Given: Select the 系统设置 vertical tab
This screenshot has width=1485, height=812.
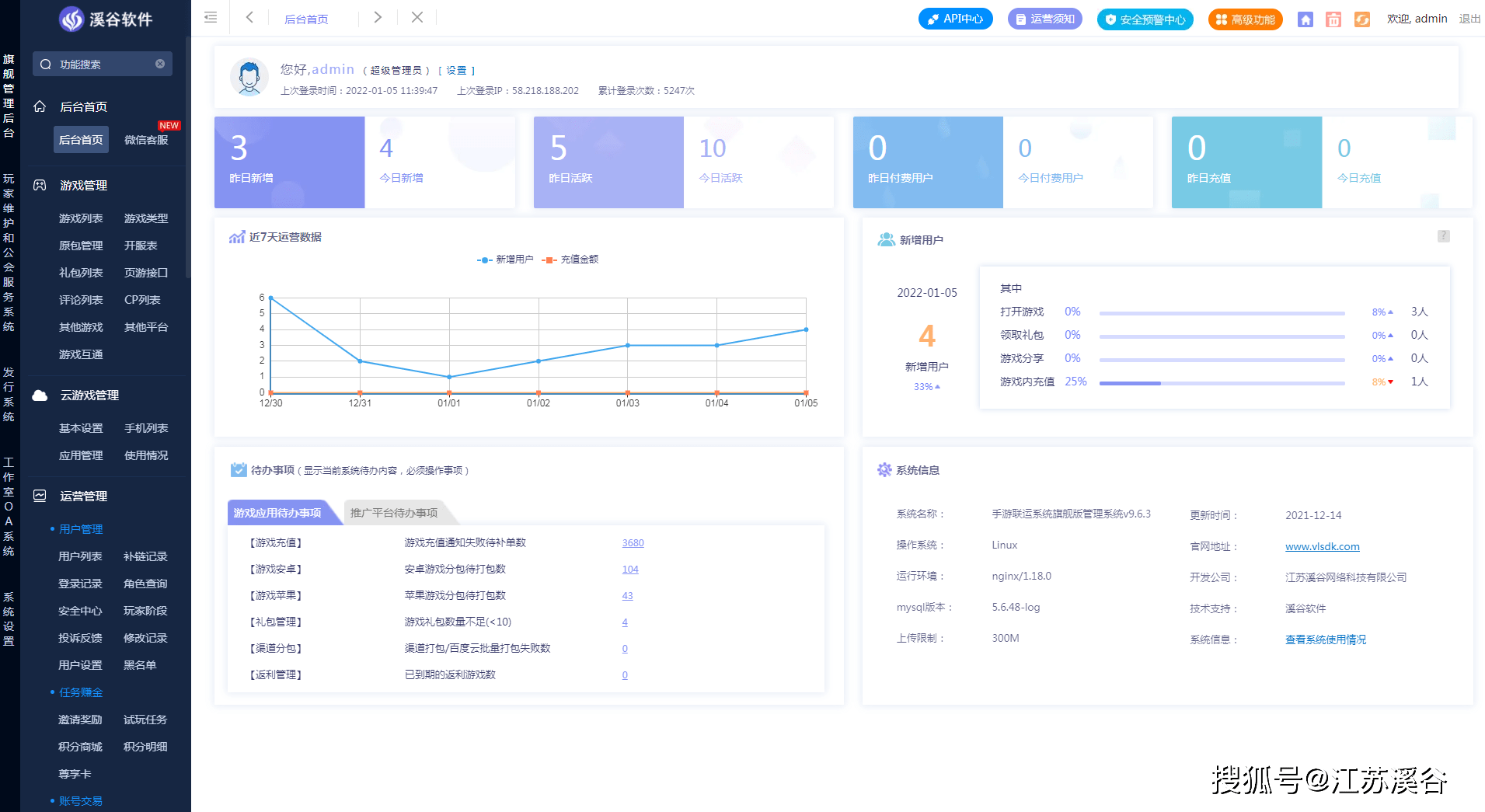Looking at the screenshot, I should (x=9, y=619).
